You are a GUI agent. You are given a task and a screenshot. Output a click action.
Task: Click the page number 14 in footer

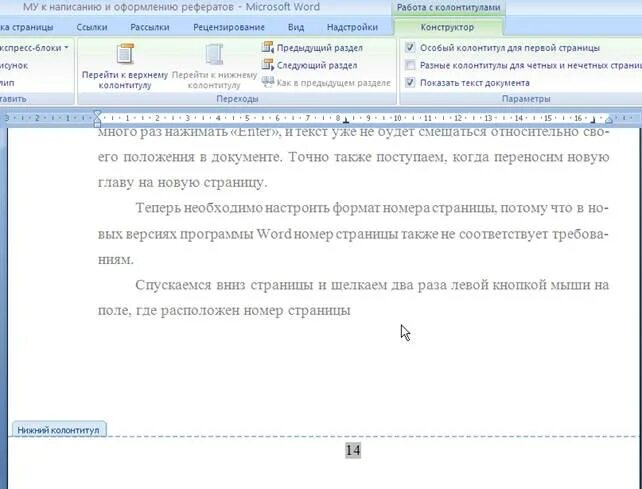[x=353, y=451]
